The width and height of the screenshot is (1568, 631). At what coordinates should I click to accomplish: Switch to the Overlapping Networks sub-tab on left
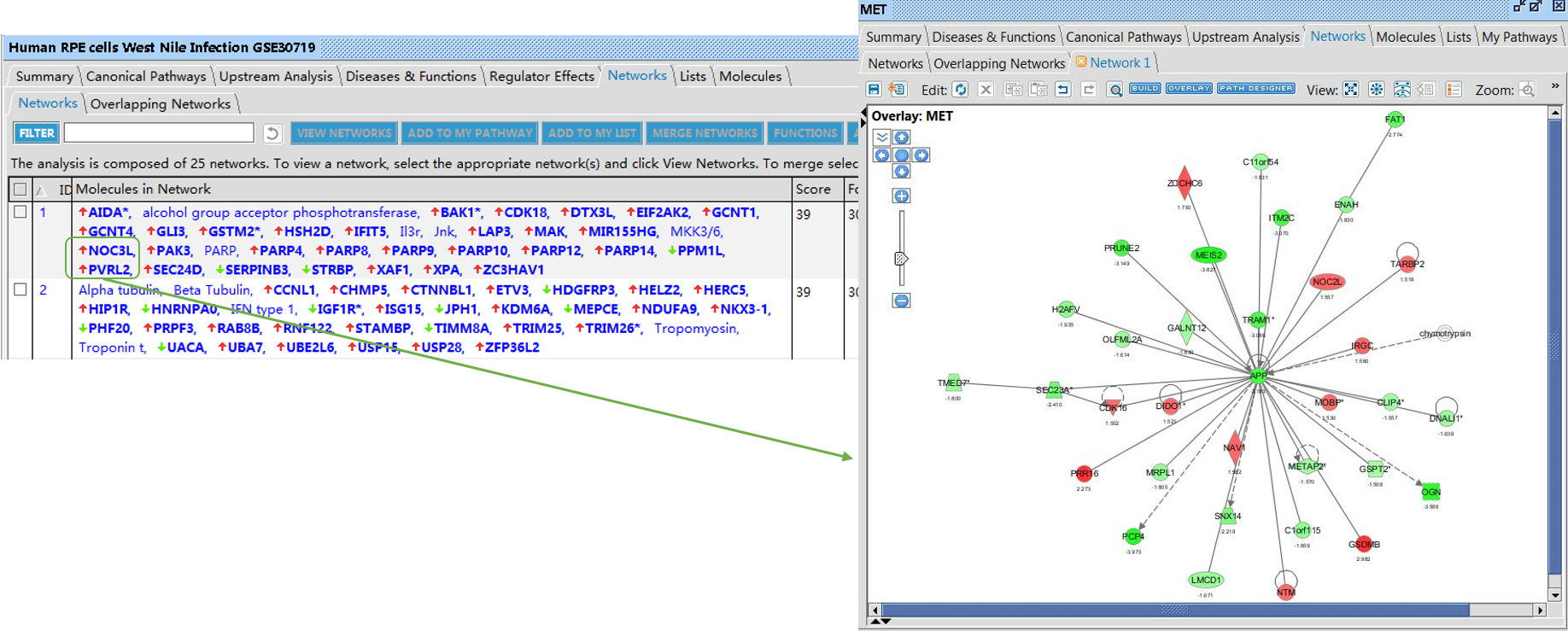tap(161, 104)
